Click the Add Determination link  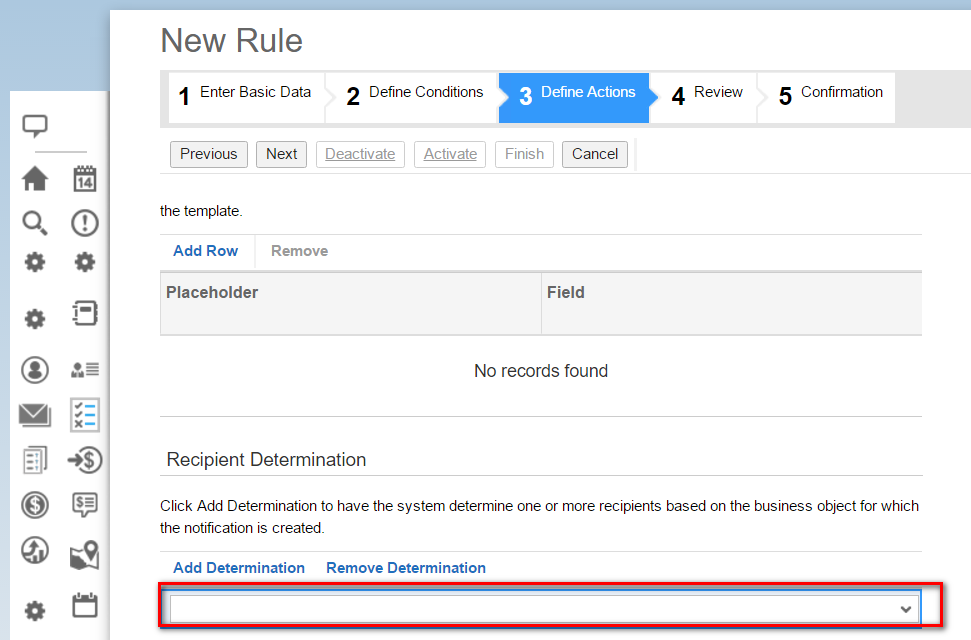239,568
